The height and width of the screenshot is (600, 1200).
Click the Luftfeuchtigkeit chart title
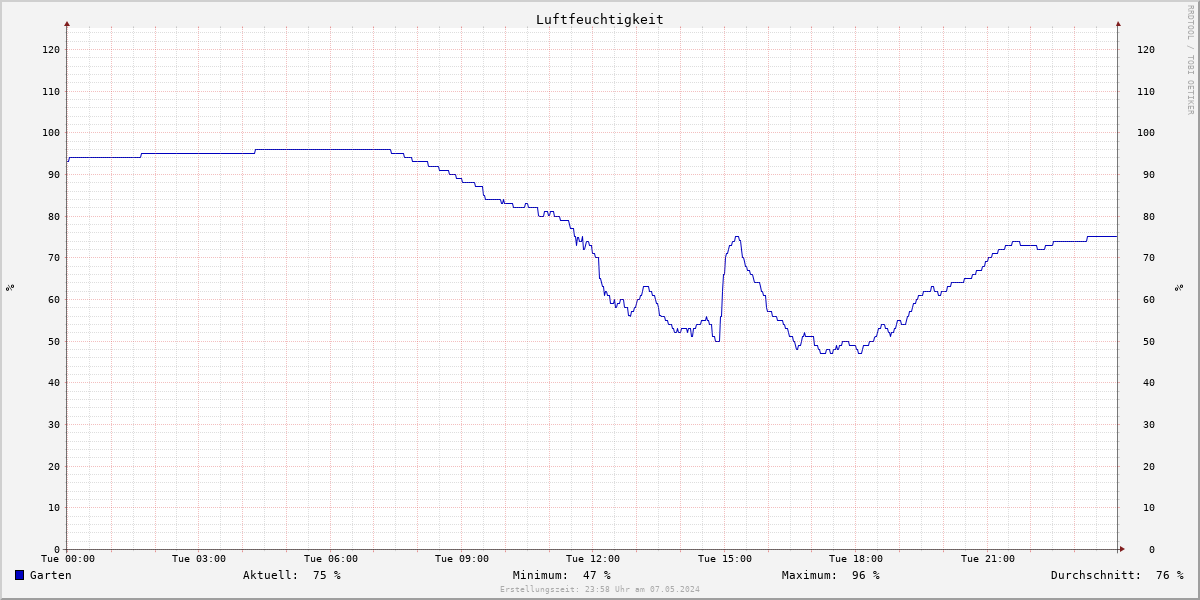click(599, 19)
